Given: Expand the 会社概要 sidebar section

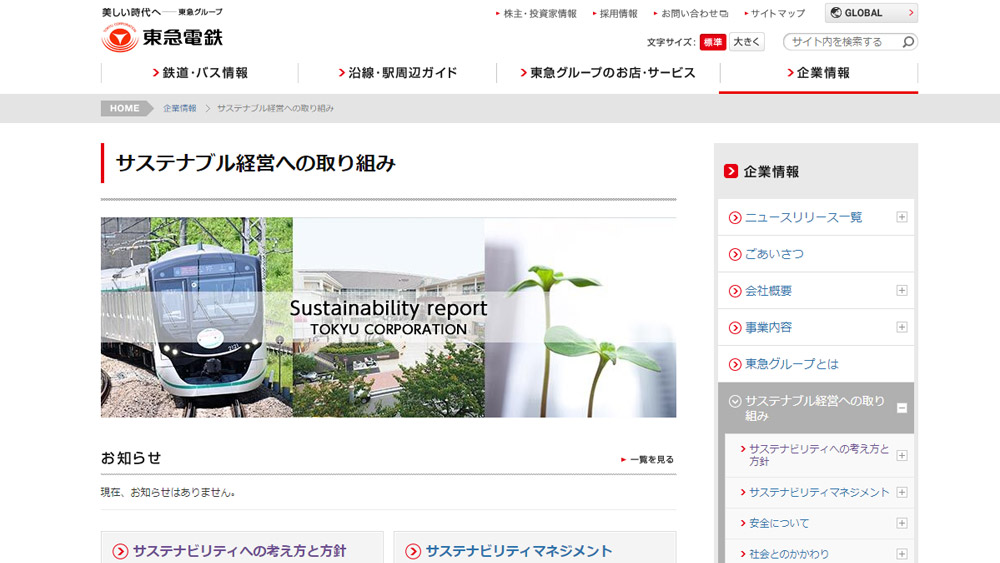Looking at the screenshot, I should pos(902,291).
